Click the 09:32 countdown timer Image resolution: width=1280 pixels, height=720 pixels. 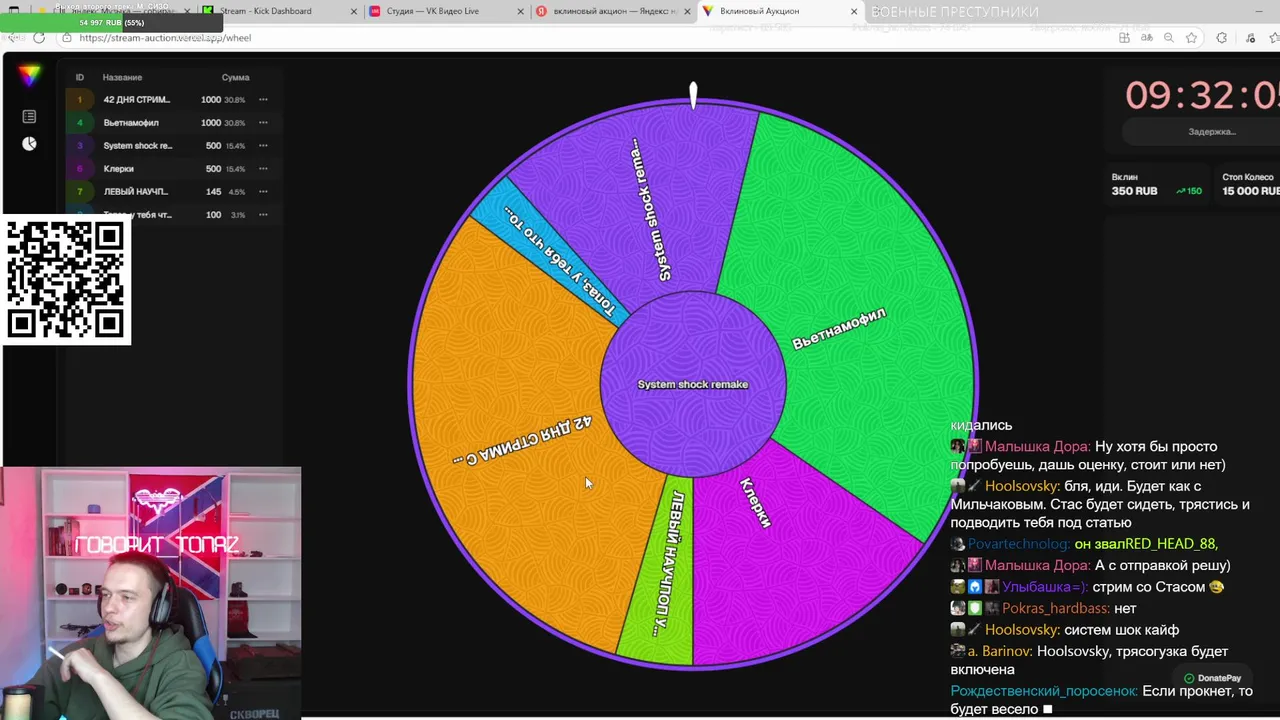coord(1202,95)
